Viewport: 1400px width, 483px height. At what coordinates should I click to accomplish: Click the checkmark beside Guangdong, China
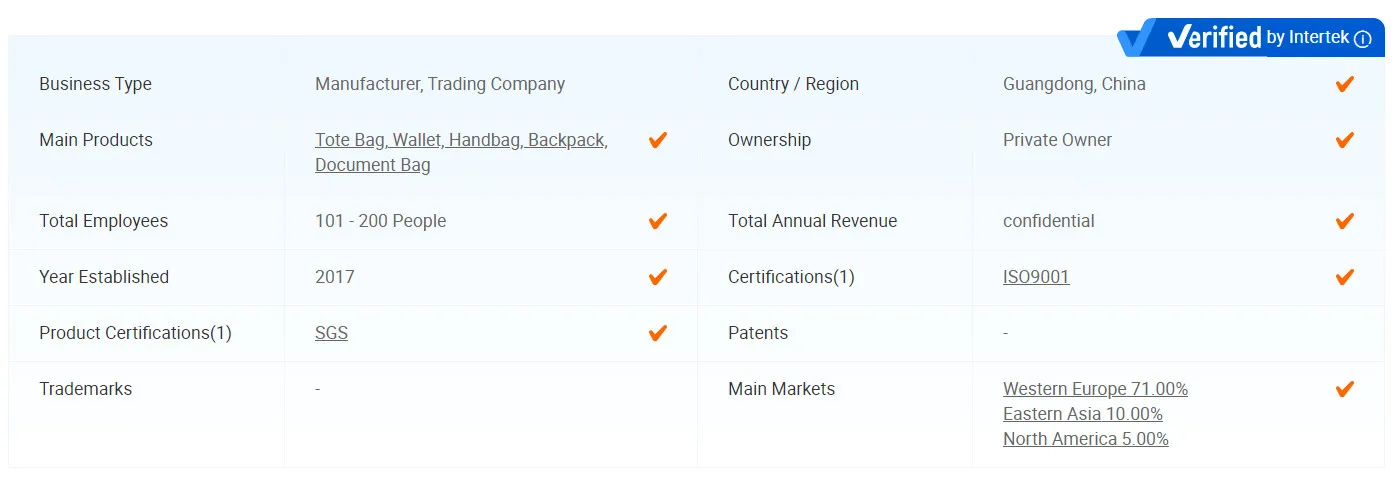click(1345, 84)
